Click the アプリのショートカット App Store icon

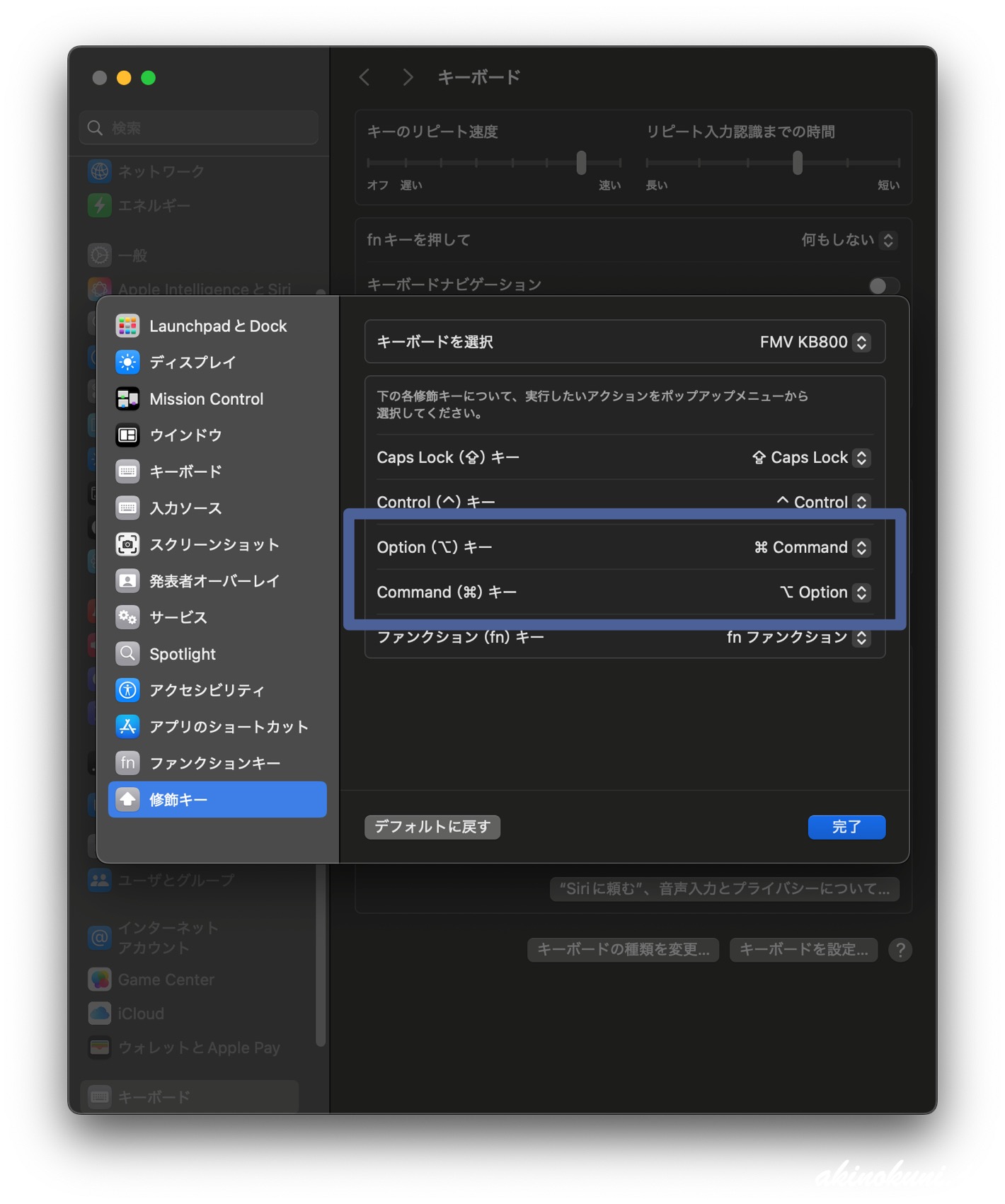[127, 726]
